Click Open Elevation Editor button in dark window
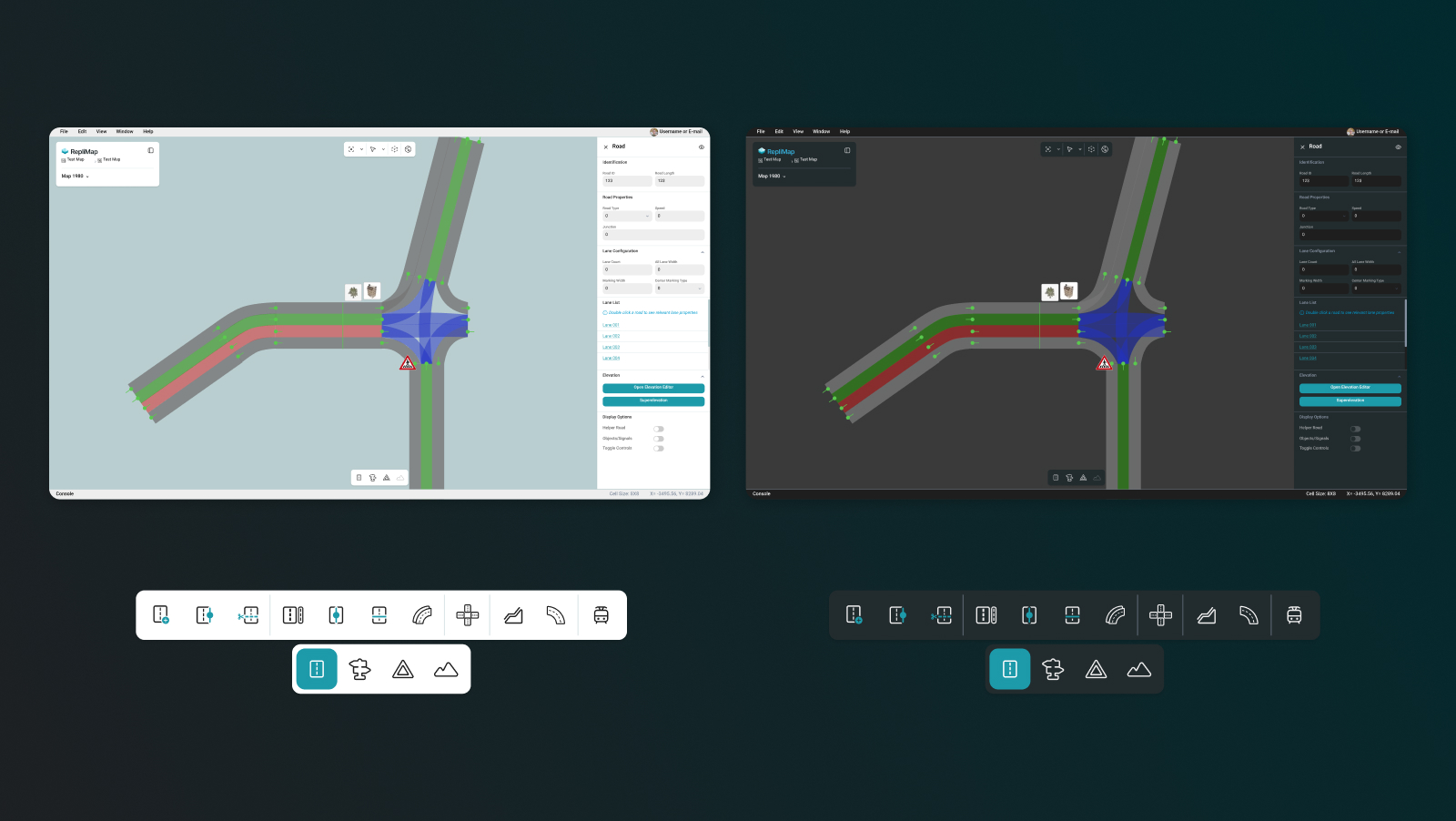The image size is (1456, 821). (x=1350, y=388)
